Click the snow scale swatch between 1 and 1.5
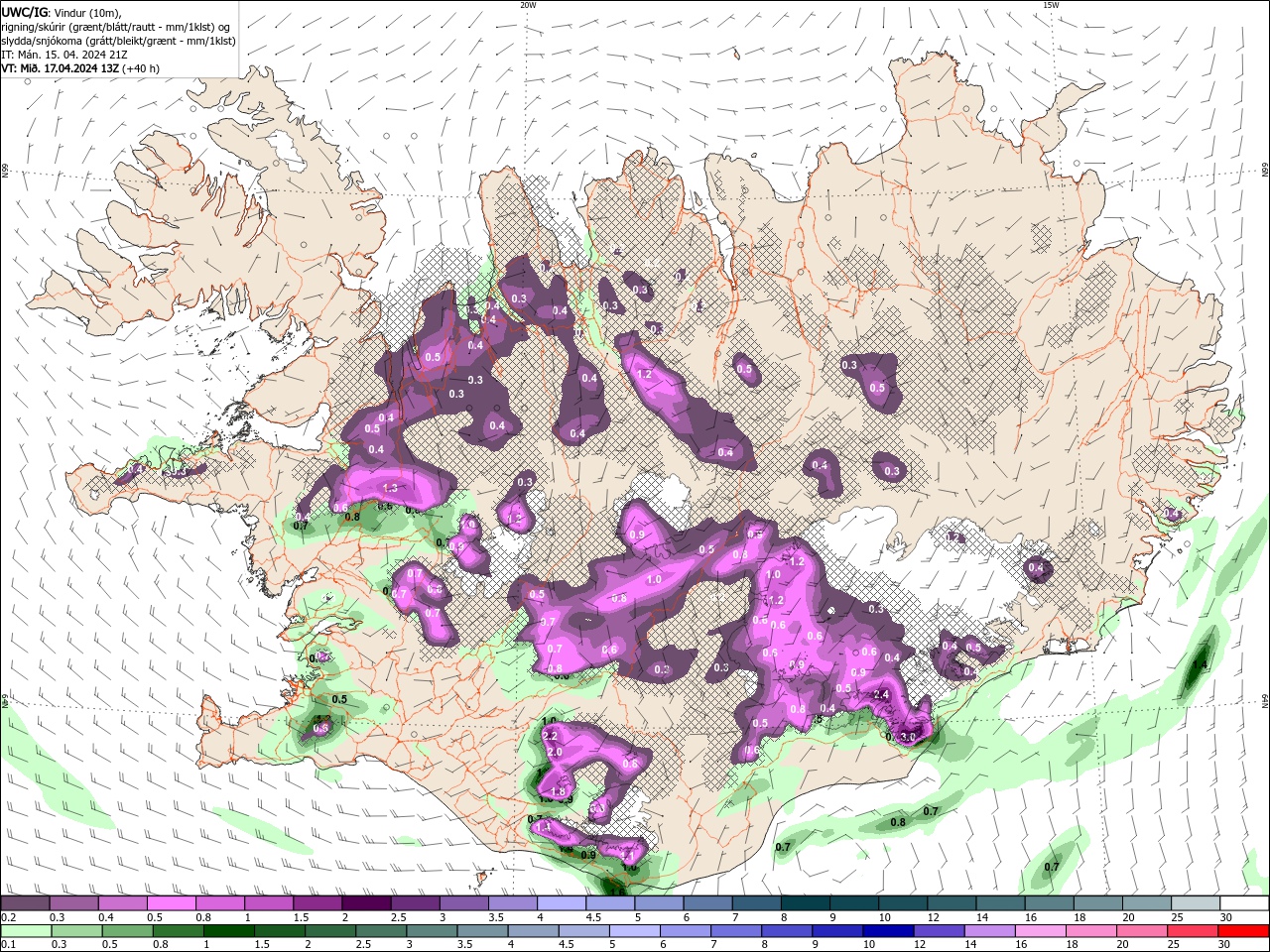 [x=269, y=903]
